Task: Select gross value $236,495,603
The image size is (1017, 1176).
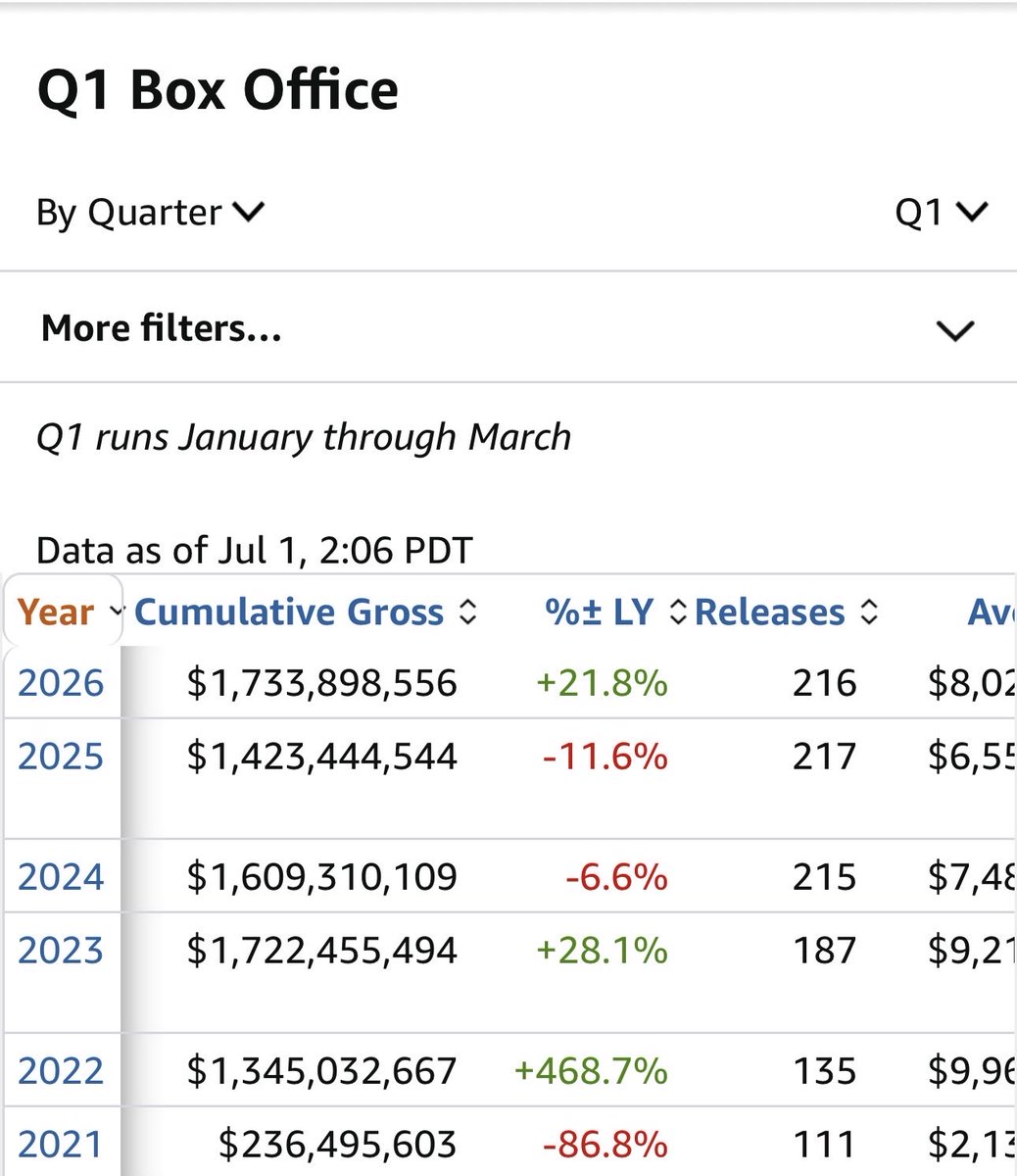Action: click(x=337, y=1144)
